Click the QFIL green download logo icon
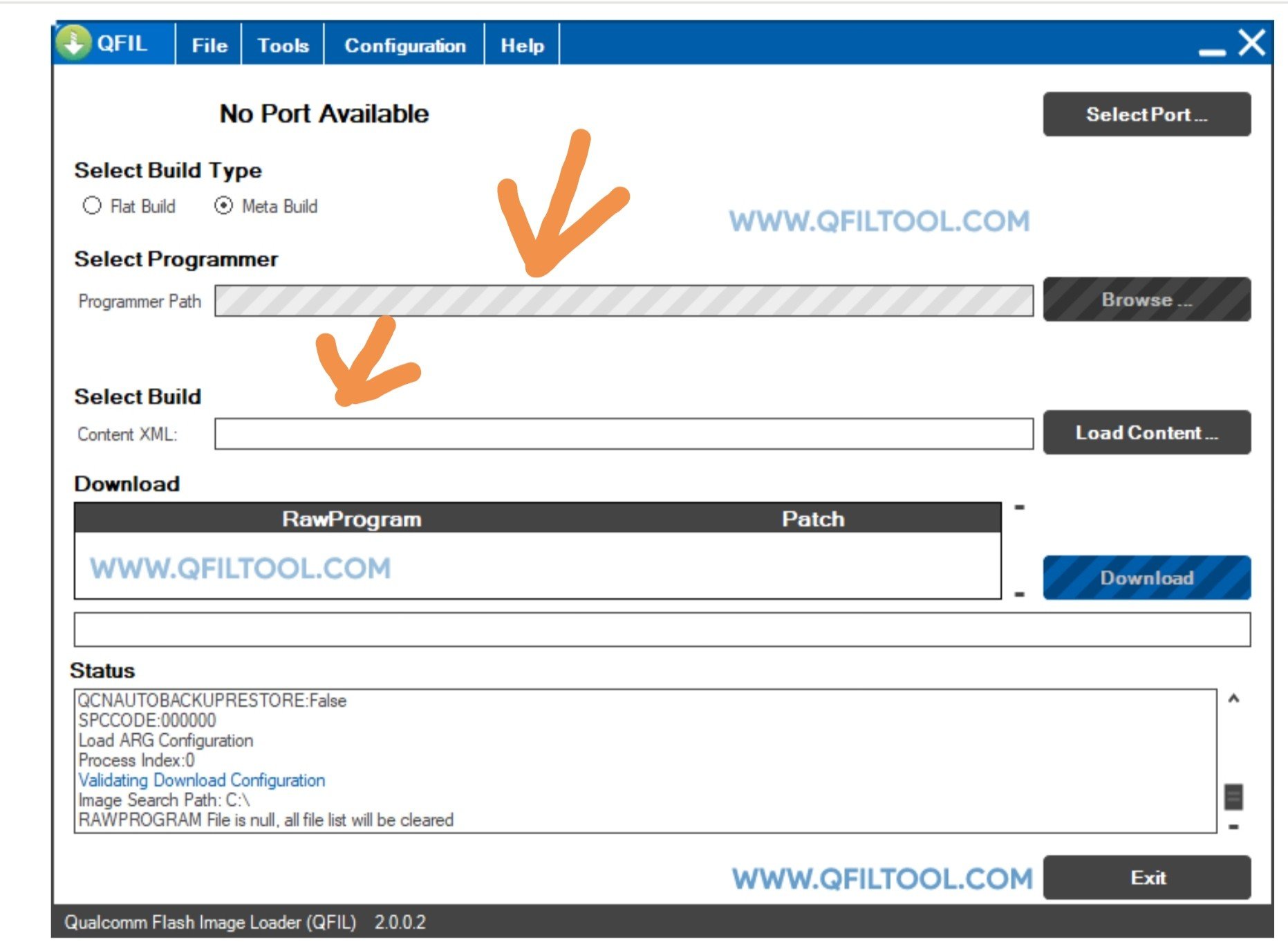 (x=73, y=42)
